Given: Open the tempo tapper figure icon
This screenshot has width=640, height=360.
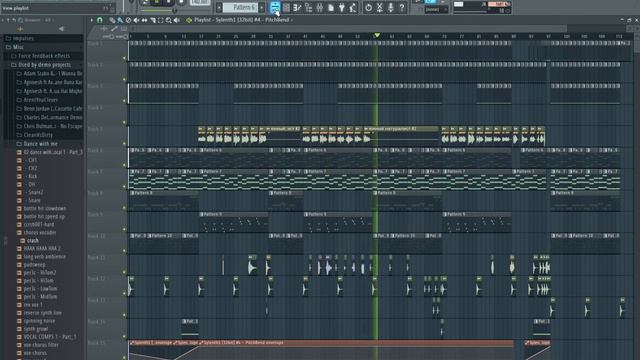Looking at the screenshot, I should point(353,7).
